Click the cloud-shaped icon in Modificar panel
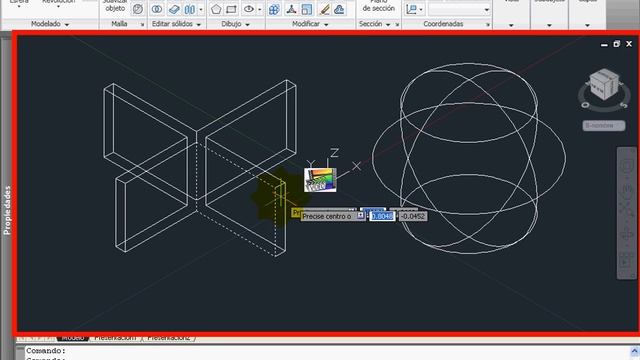This screenshot has height=360, width=640. pos(339,9)
